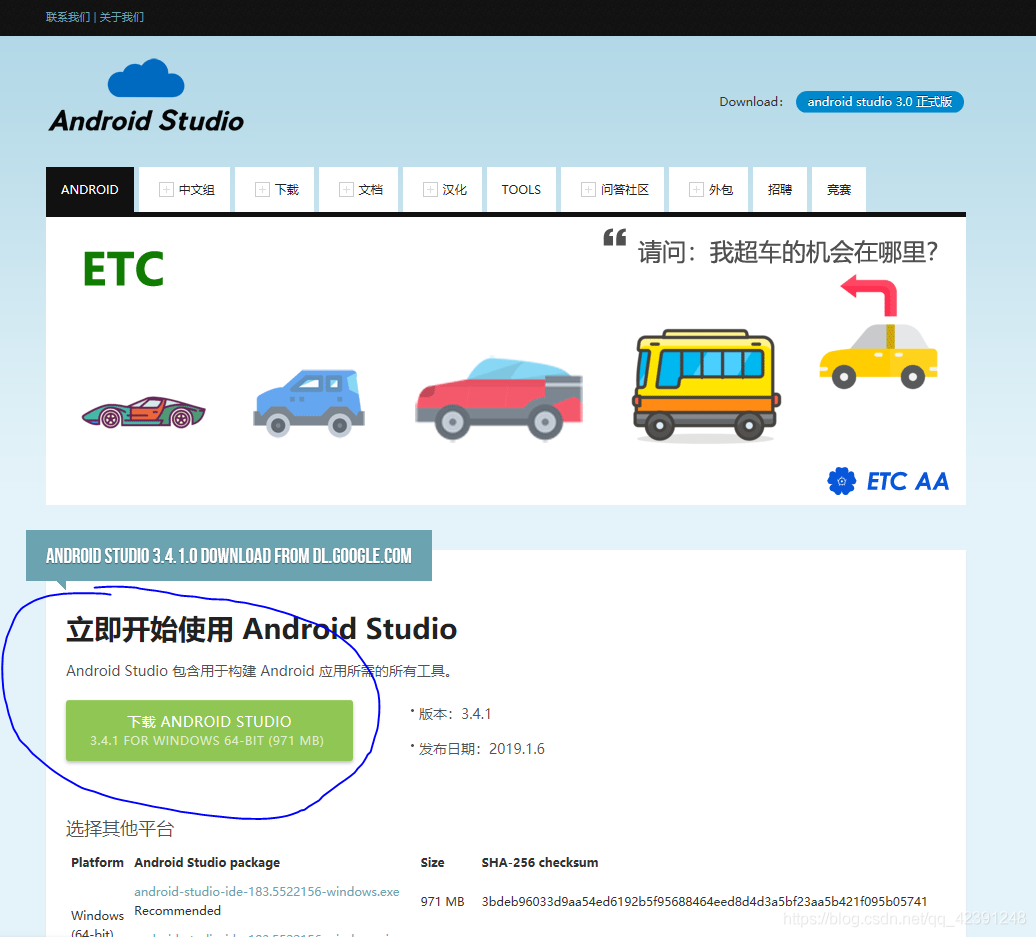
Task: Switch to the ANDROID tab
Action: [89, 189]
